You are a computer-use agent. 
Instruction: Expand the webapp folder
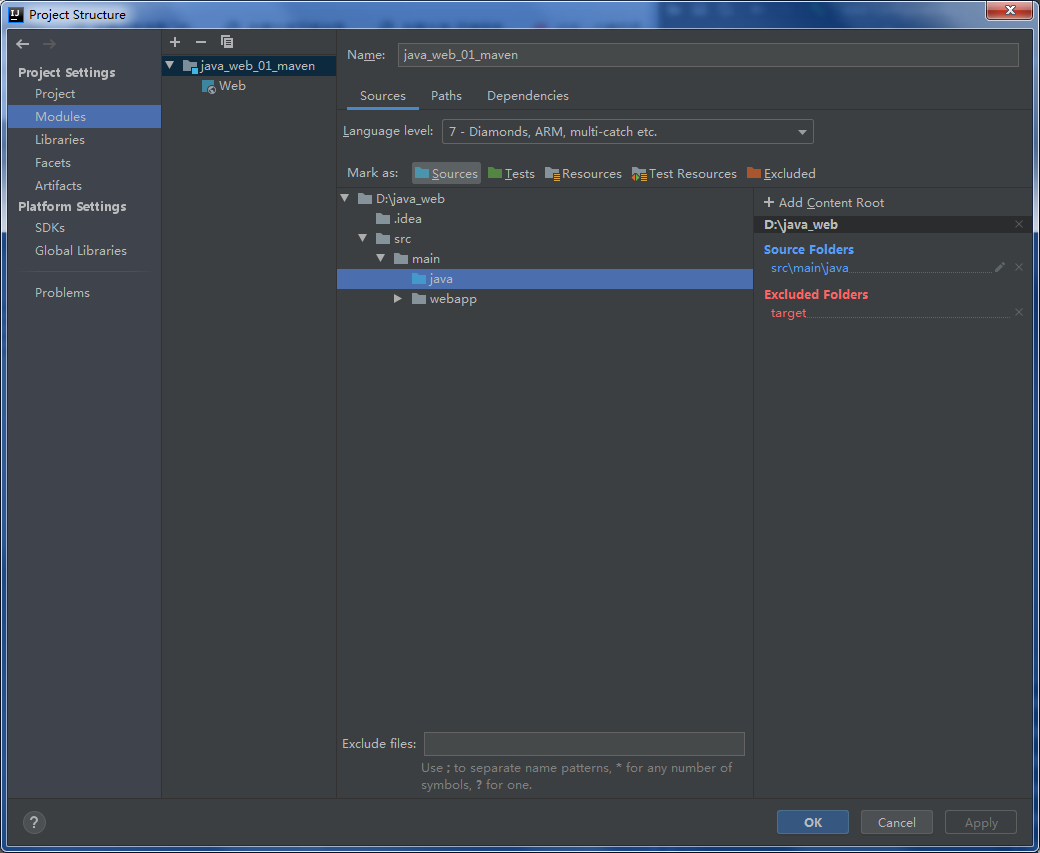point(398,299)
